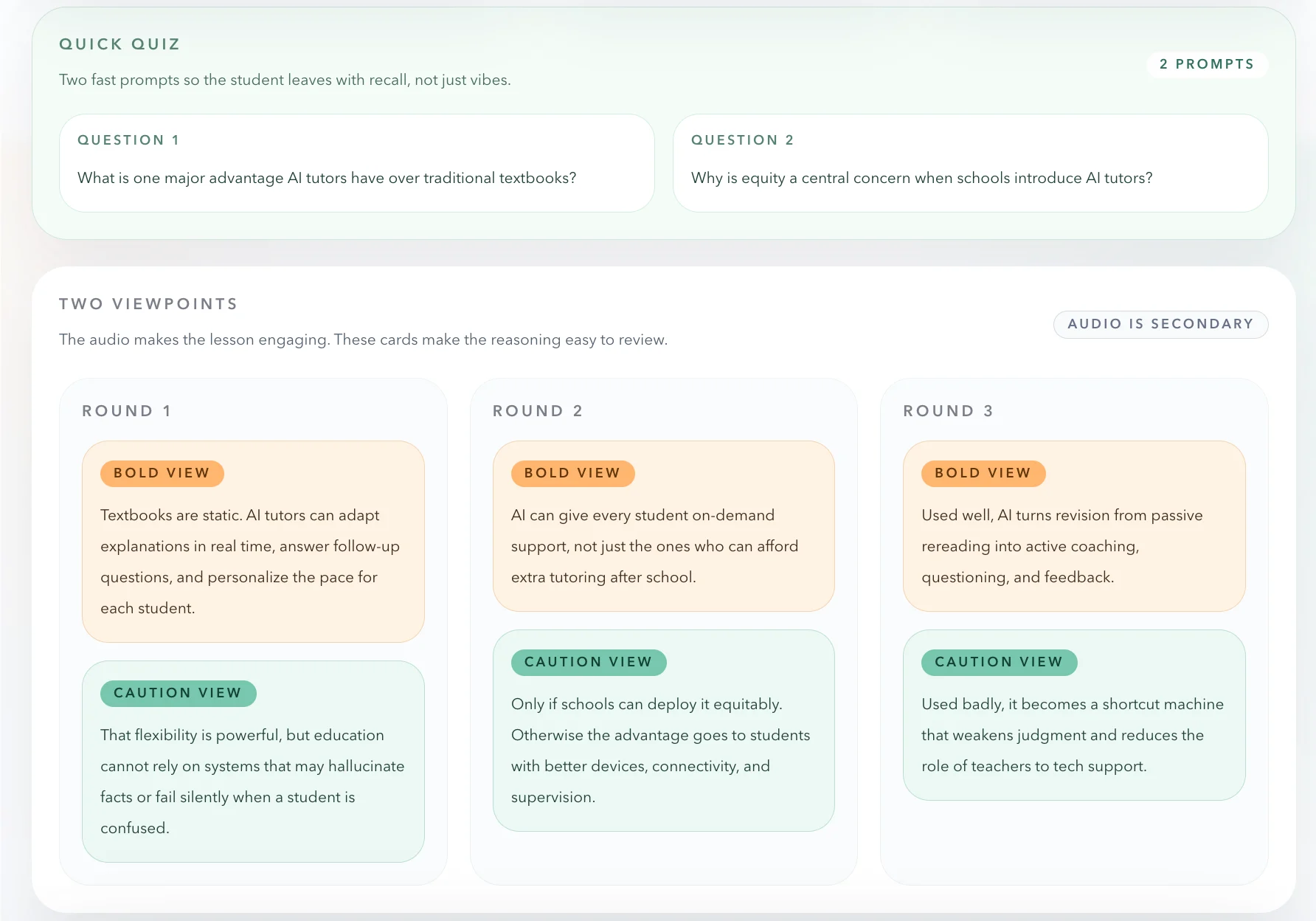Click the 'ROUND 3' column title
1316x921 pixels.
pos(948,411)
